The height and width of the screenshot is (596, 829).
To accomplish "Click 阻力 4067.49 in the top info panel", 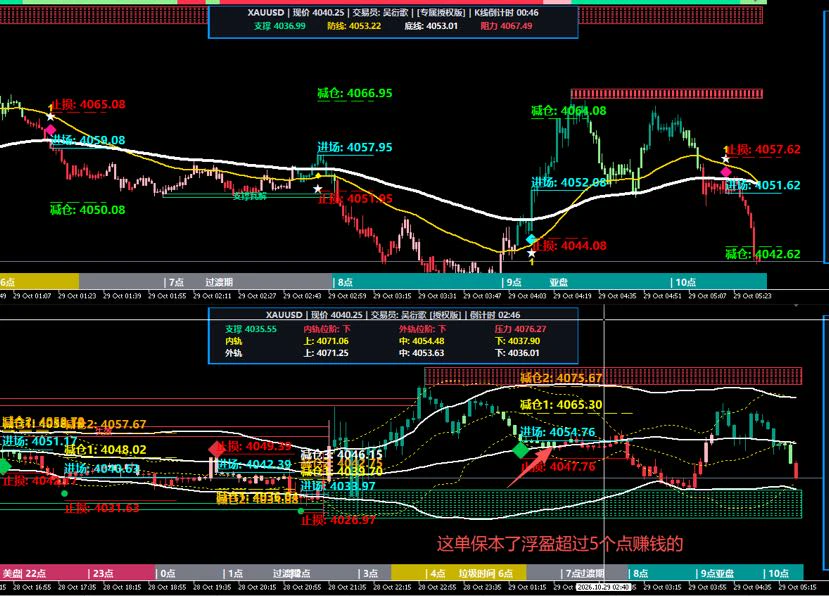I will point(506,26).
